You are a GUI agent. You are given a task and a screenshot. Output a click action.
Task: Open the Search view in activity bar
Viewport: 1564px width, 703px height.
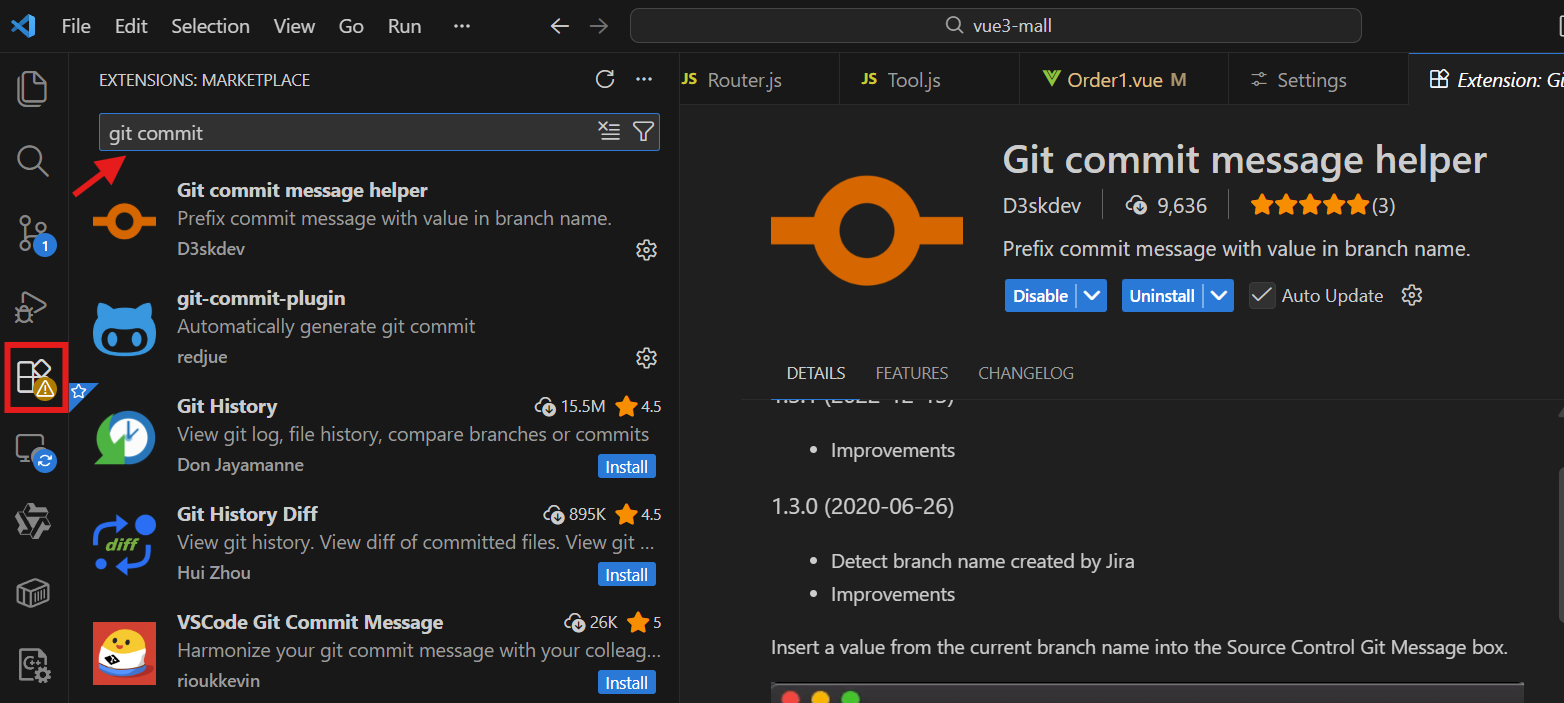(x=33, y=160)
